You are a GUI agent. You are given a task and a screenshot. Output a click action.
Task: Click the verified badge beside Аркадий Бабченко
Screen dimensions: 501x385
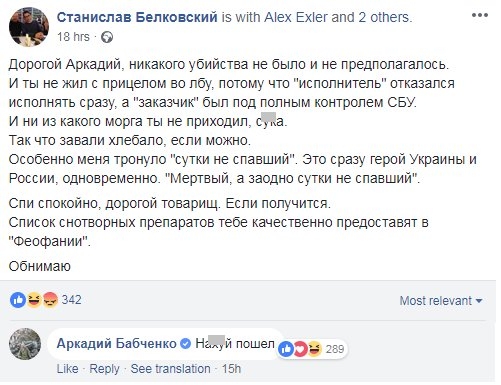click(x=185, y=343)
